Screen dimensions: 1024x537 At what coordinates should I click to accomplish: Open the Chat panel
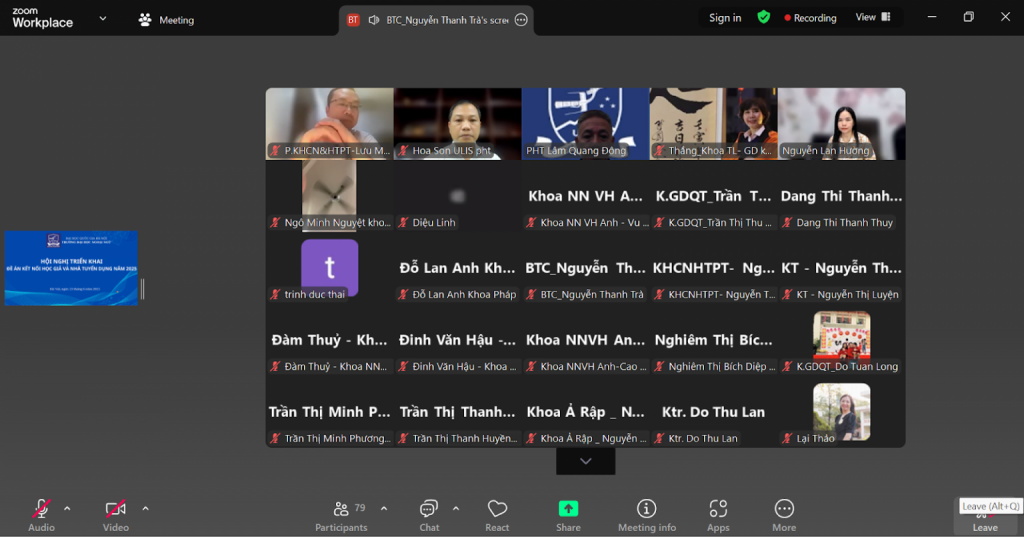429,514
